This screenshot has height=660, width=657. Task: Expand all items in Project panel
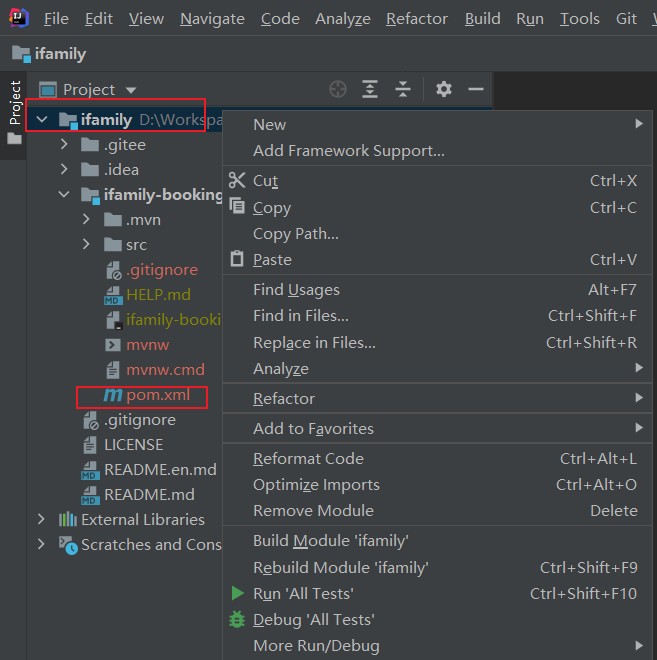[370, 89]
